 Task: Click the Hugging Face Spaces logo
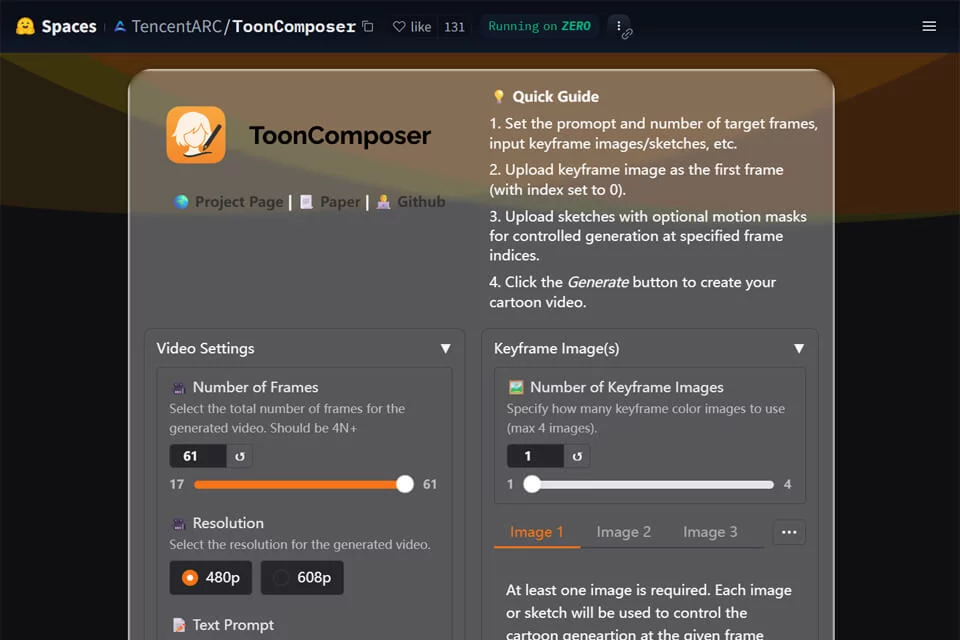56,26
